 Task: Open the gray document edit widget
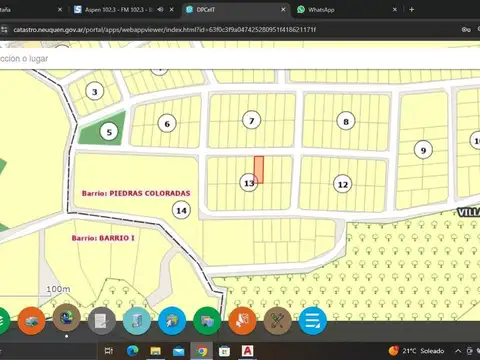[x=102, y=321]
